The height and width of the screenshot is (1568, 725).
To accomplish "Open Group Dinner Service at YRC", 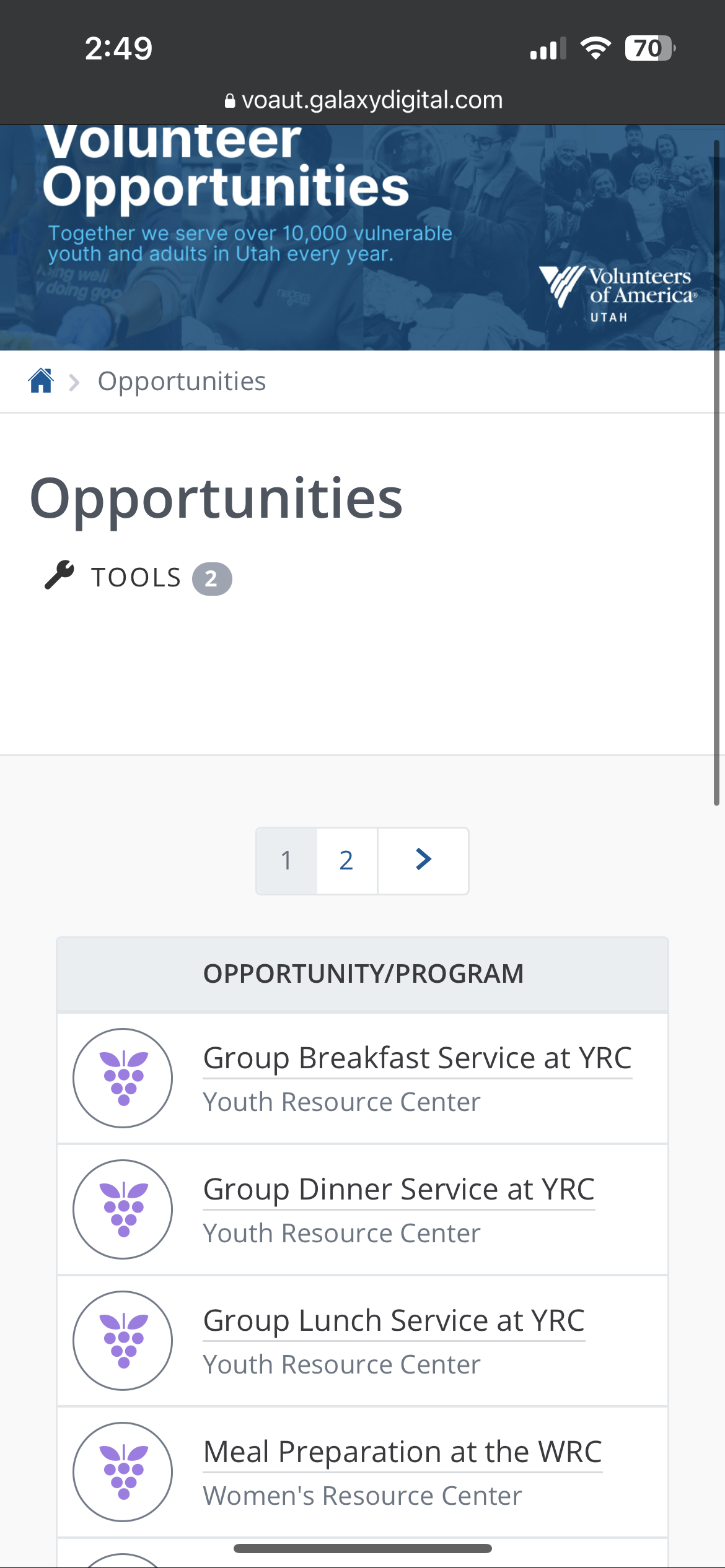I will click(x=399, y=1190).
